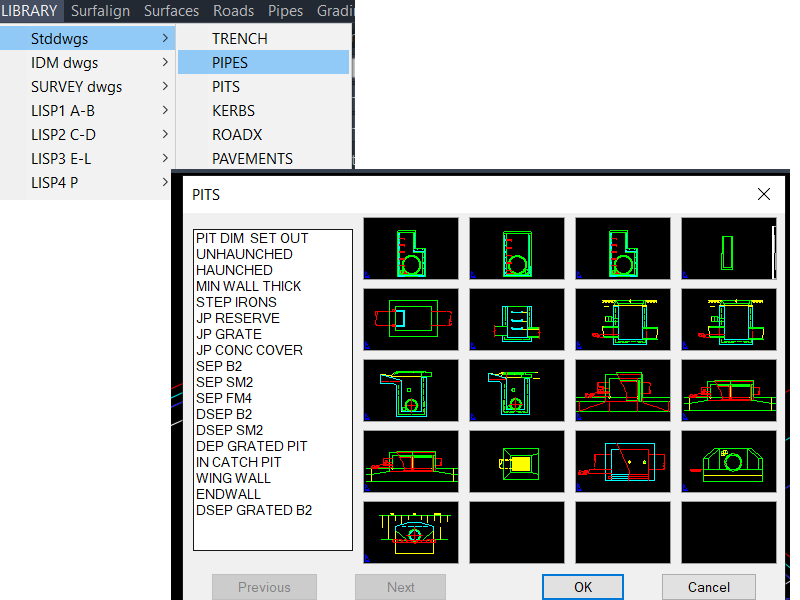Dismiss the PITS dialog via Cancel
Viewport: 800px width, 600px height.
click(708, 587)
